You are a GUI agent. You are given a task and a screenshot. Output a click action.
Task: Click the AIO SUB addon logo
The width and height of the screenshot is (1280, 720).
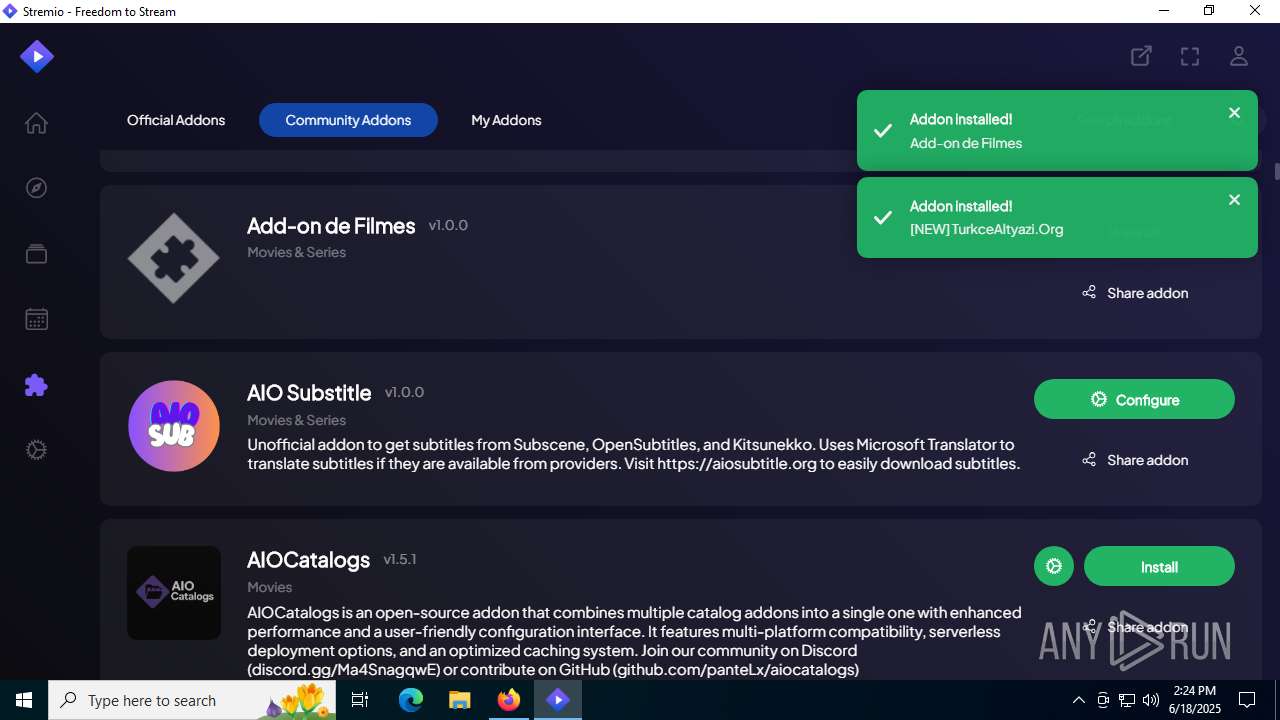point(174,426)
